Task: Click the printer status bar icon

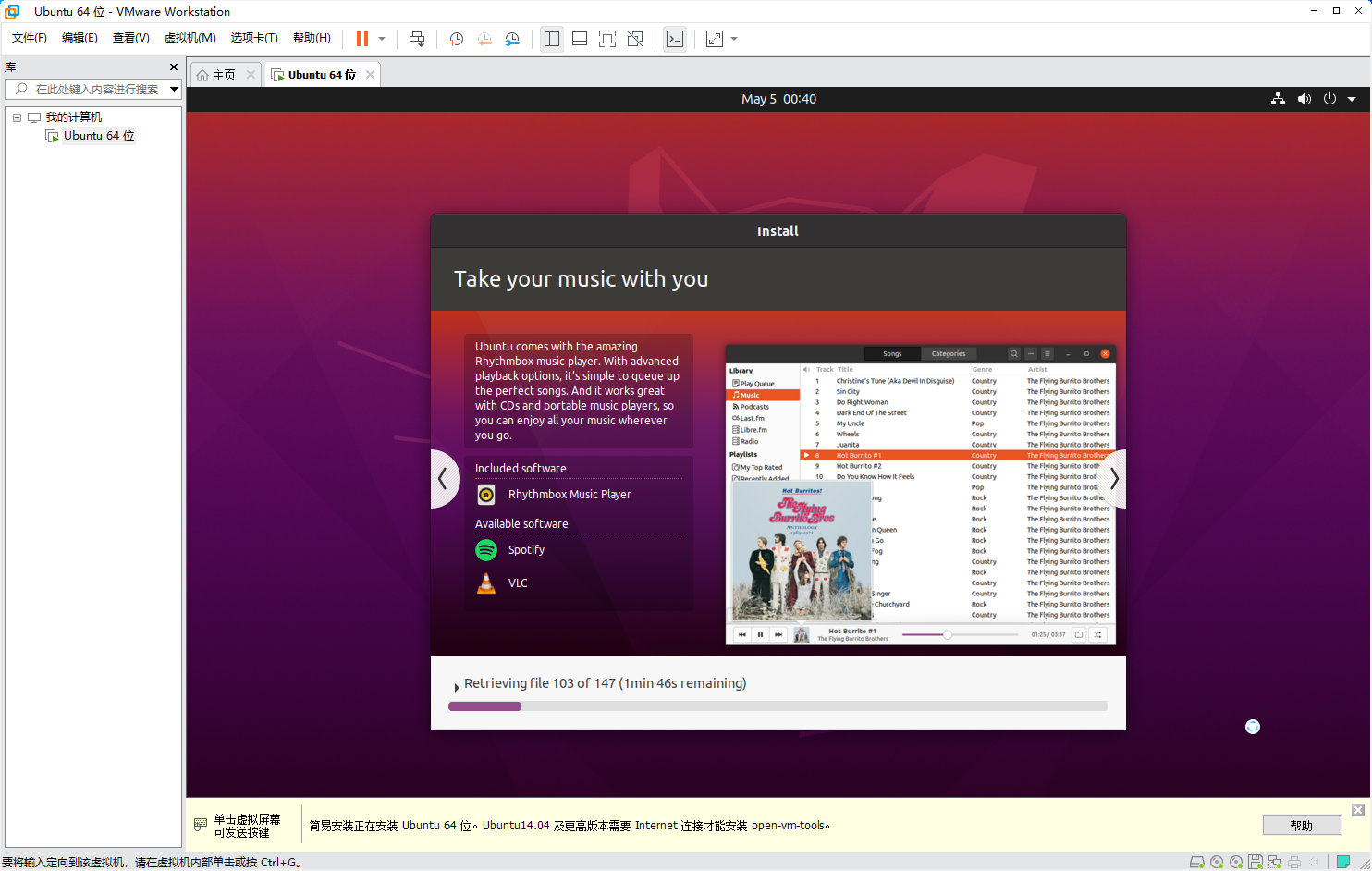Action: click(x=1294, y=862)
